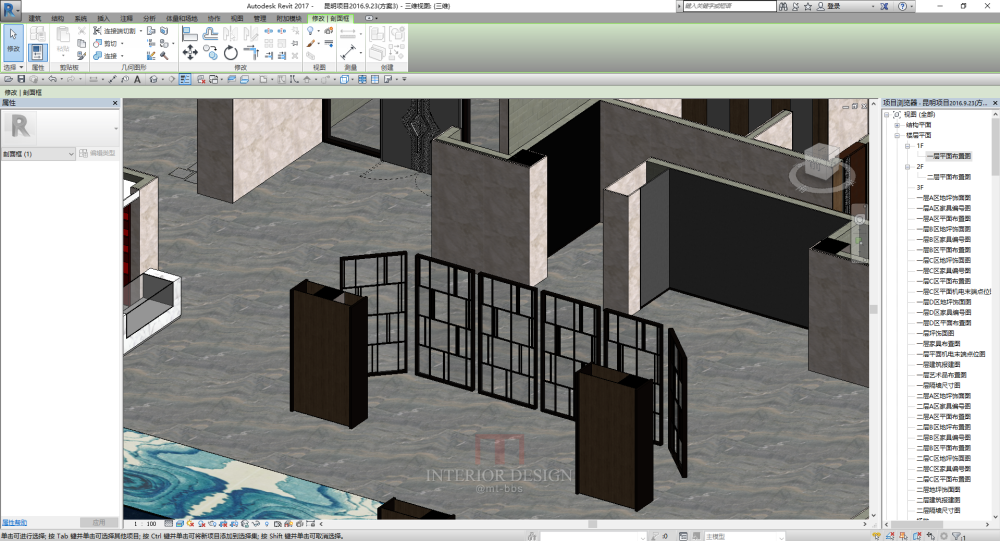Collapse the 1F node in the project browser
This screenshot has width=1000, height=541.
(x=907, y=145)
